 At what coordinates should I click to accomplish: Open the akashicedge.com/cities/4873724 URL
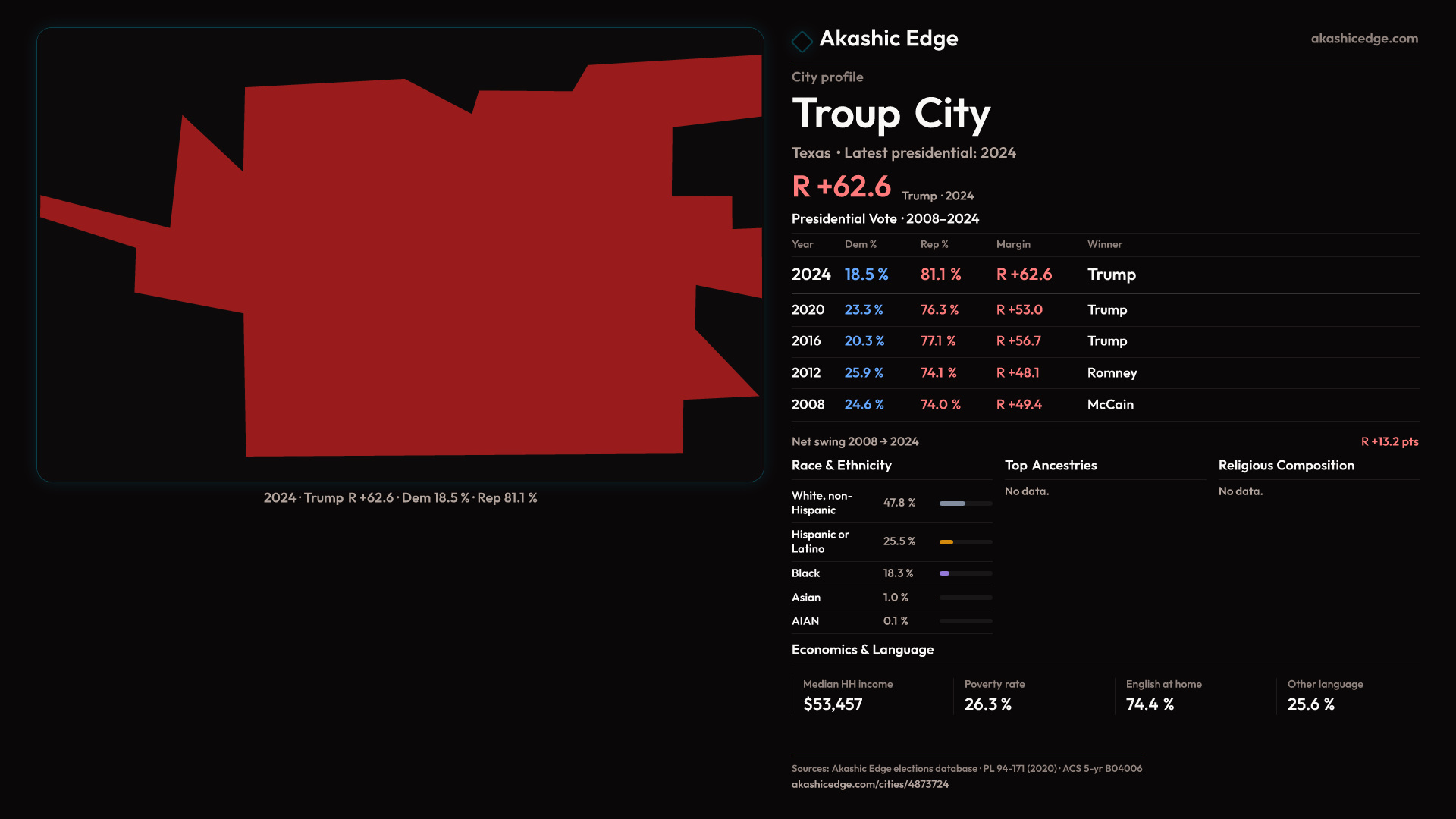(x=870, y=784)
